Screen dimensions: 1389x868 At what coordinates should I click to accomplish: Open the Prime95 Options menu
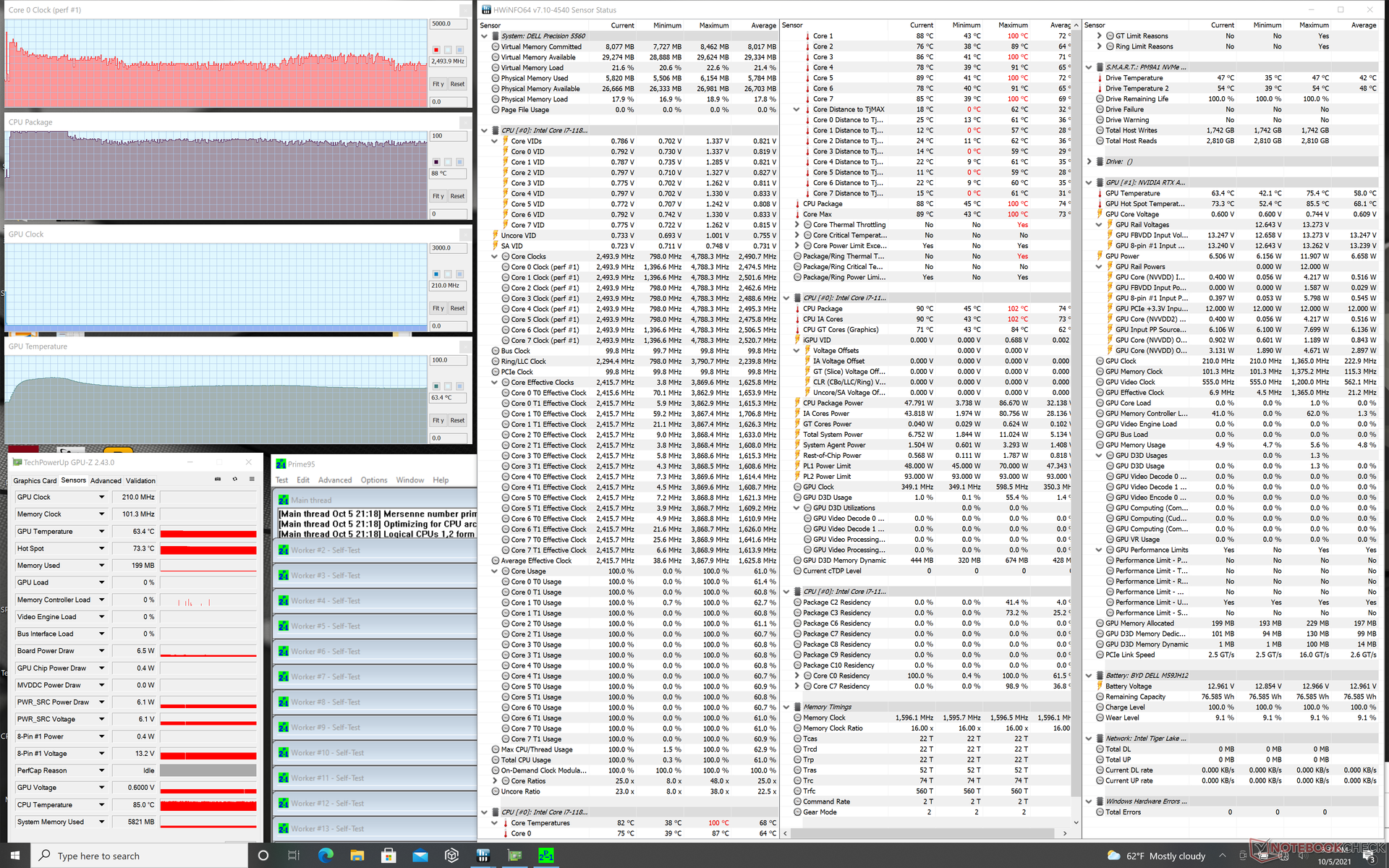click(x=374, y=480)
